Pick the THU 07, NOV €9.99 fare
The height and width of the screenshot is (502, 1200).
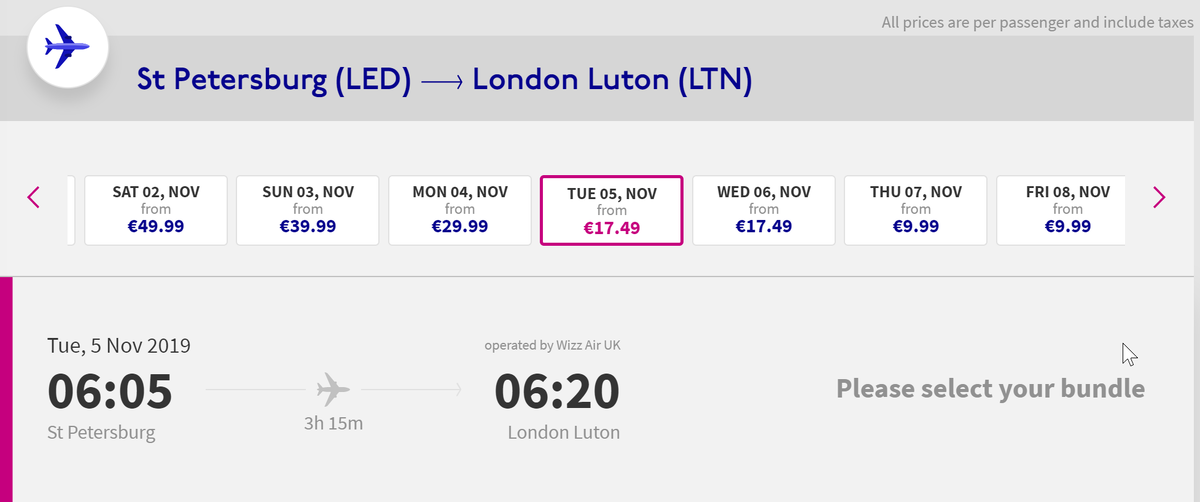click(916, 210)
